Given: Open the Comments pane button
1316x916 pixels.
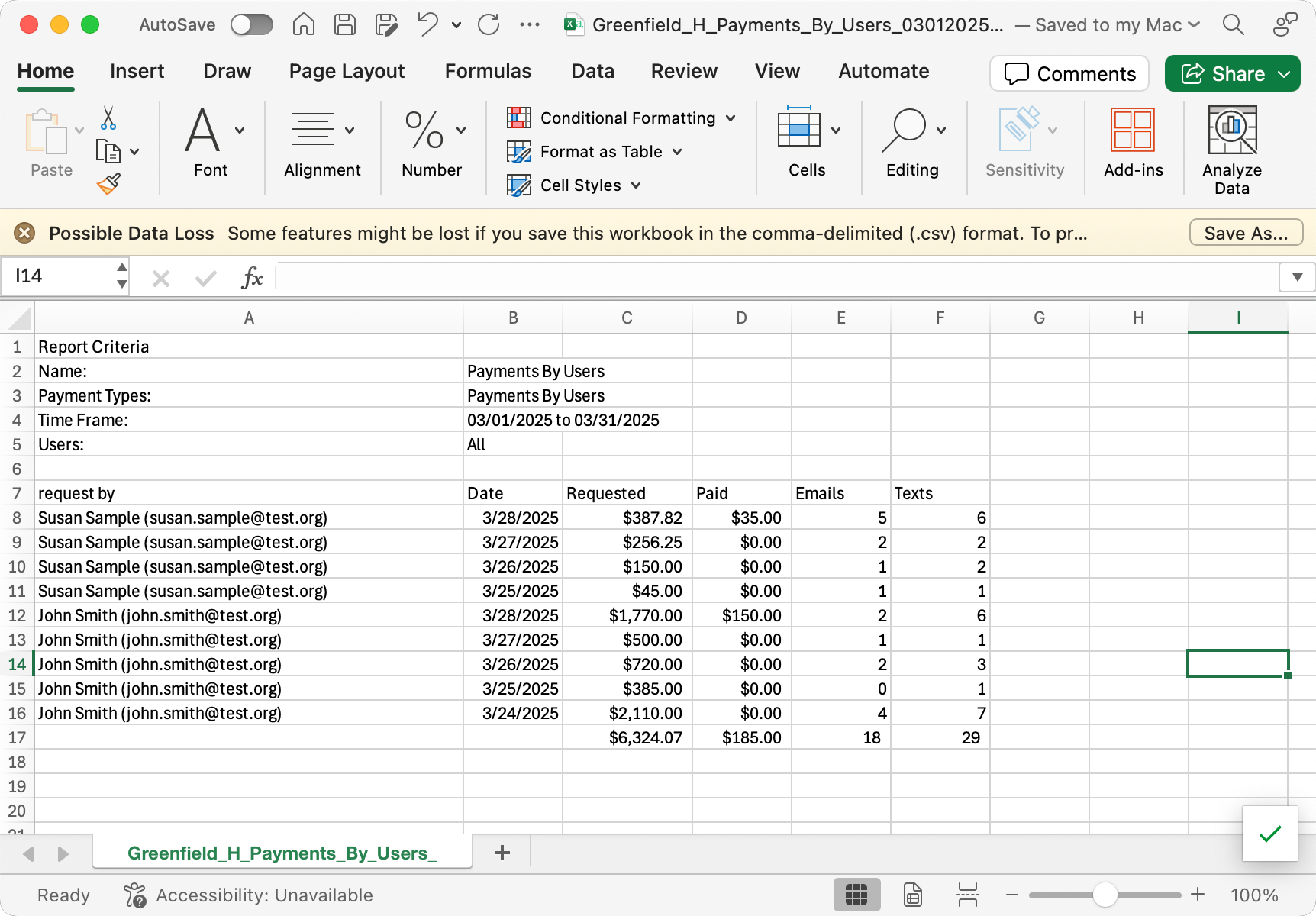Looking at the screenshot, I should coord(1069,73).
